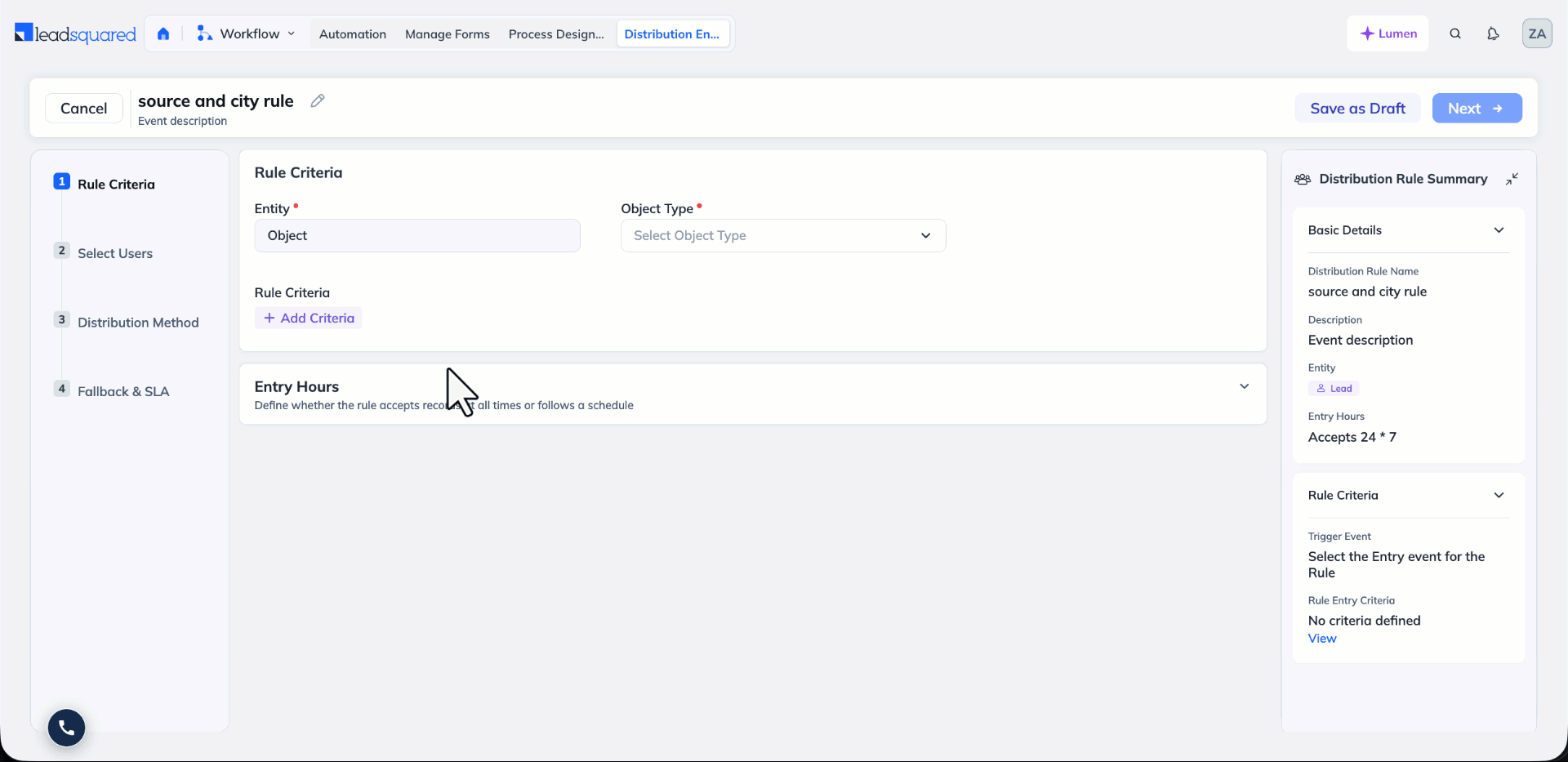Go to the Select Users step

(115, 253)
